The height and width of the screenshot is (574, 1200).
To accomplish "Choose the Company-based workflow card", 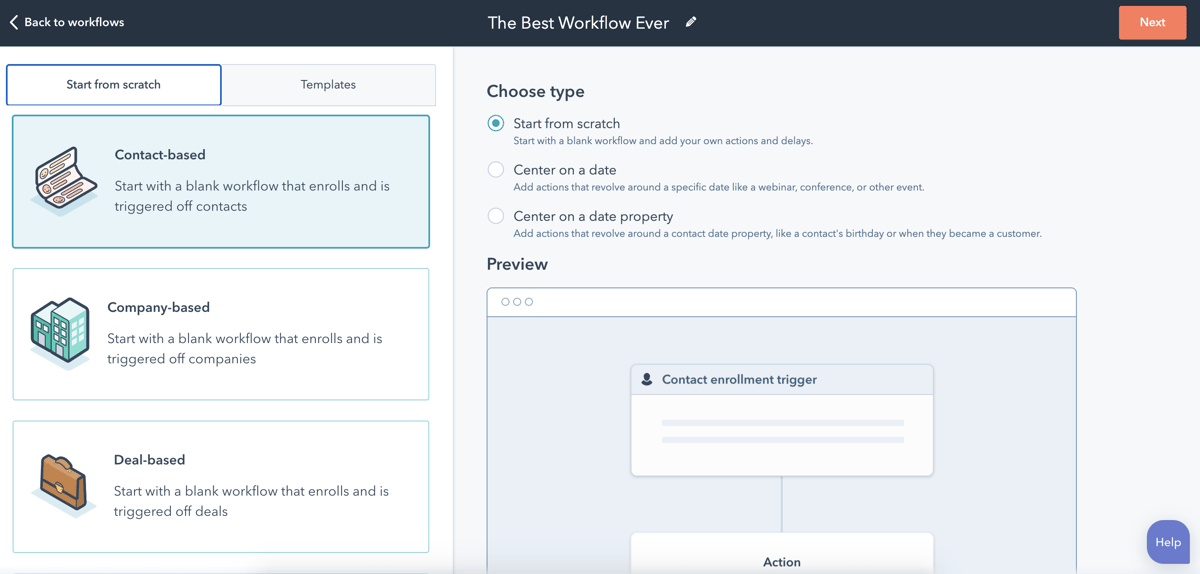I will point(221,334).
